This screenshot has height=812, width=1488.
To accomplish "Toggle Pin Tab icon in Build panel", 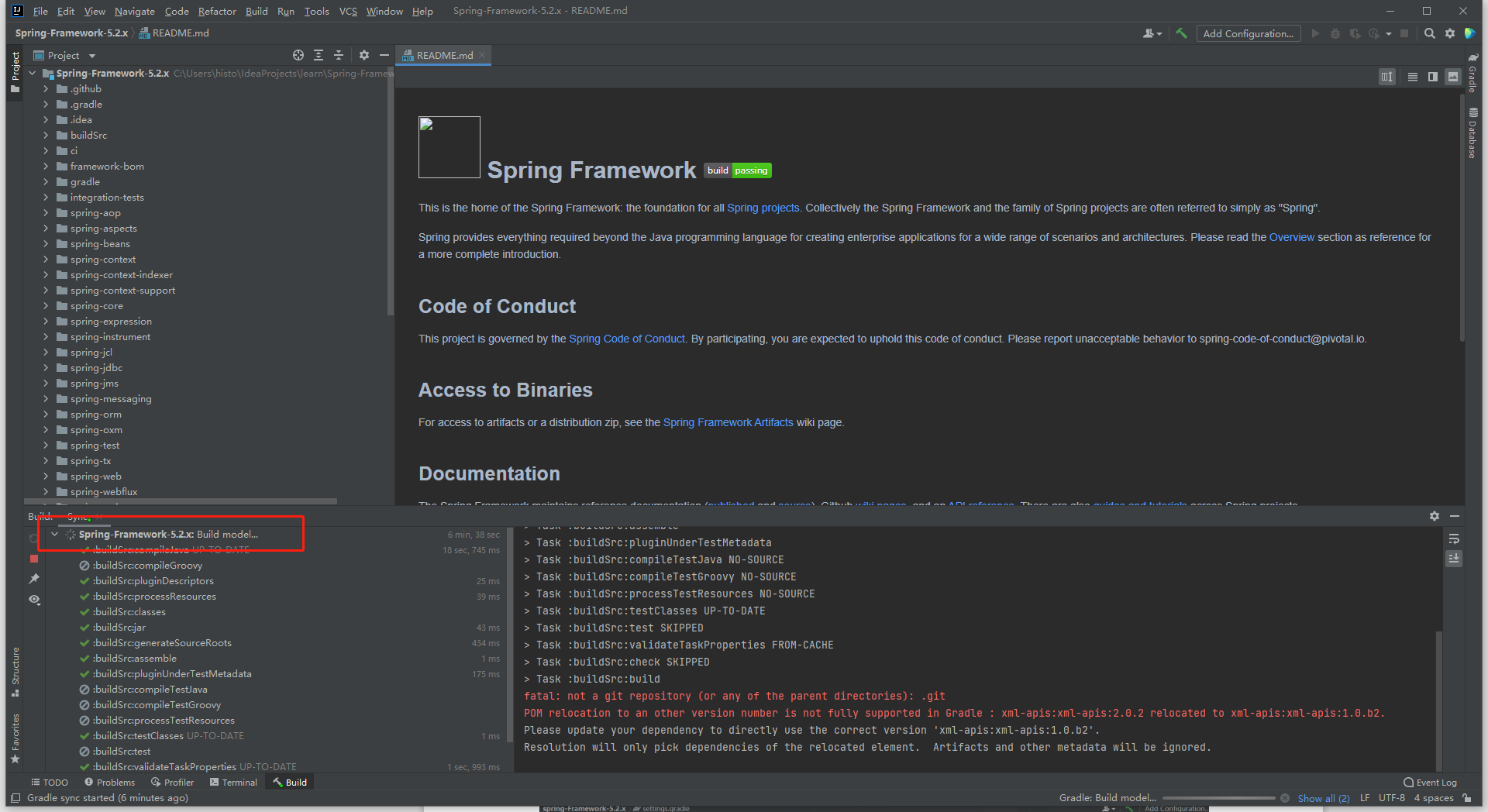I will tap(34, 579).
